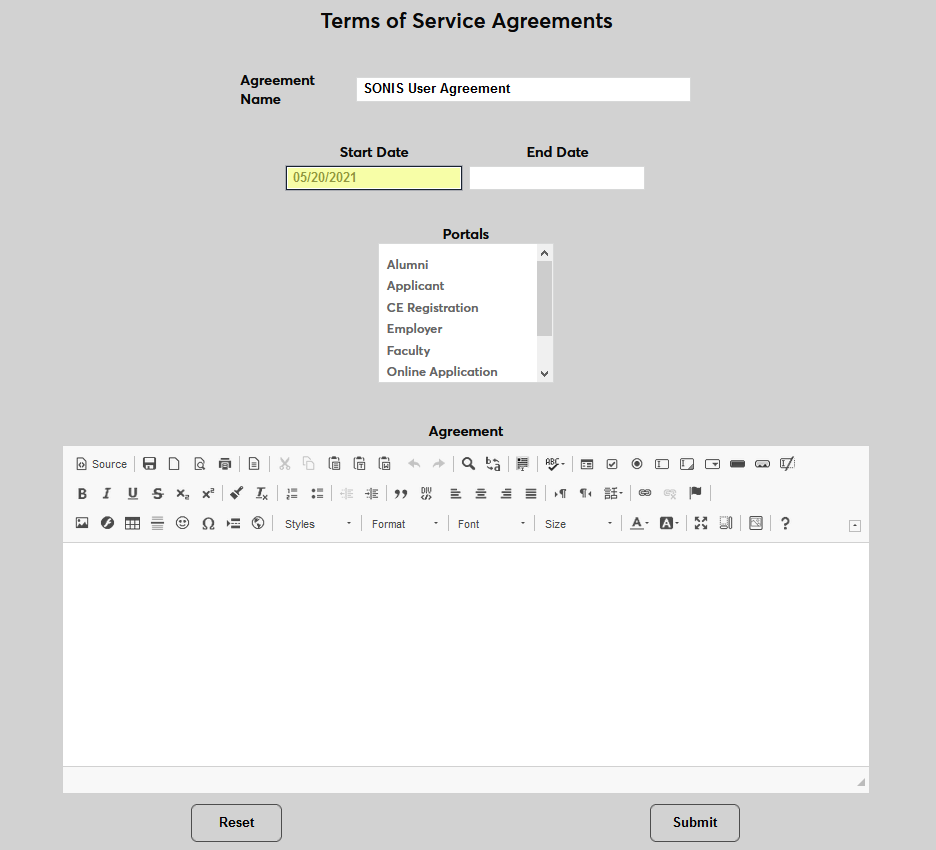Insert a smiley face
This screenshot has width=936, height=850.
click(182, 522)
